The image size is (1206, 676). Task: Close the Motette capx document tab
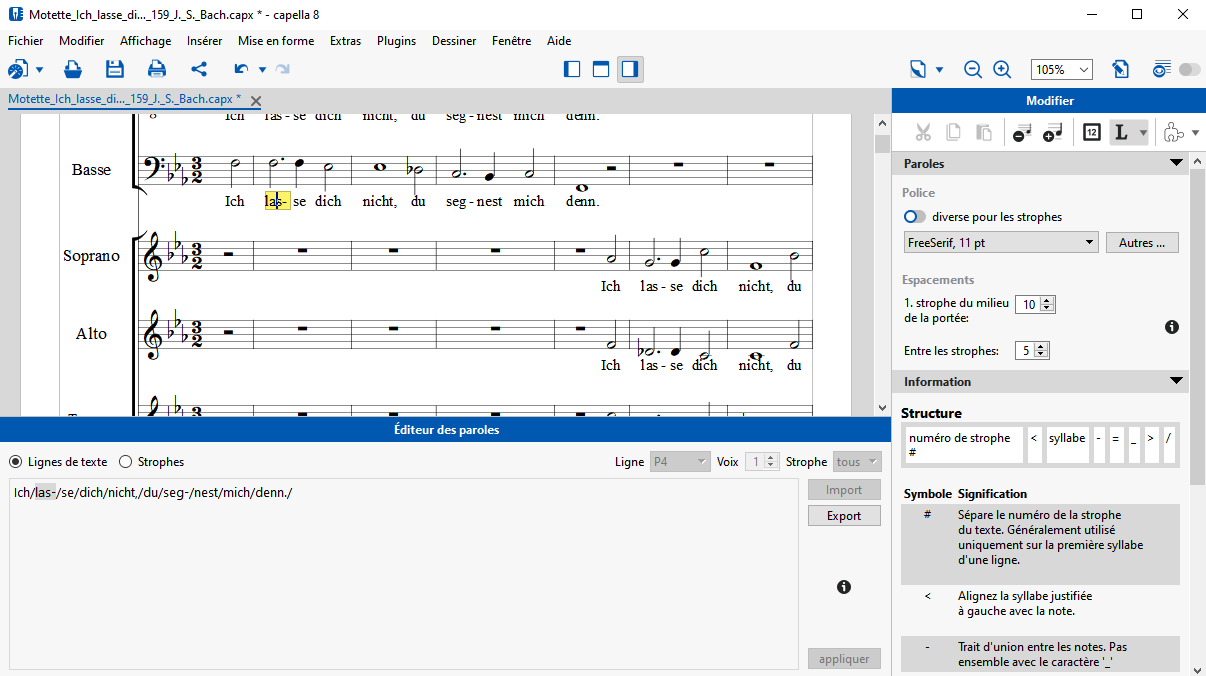[256, 100]
